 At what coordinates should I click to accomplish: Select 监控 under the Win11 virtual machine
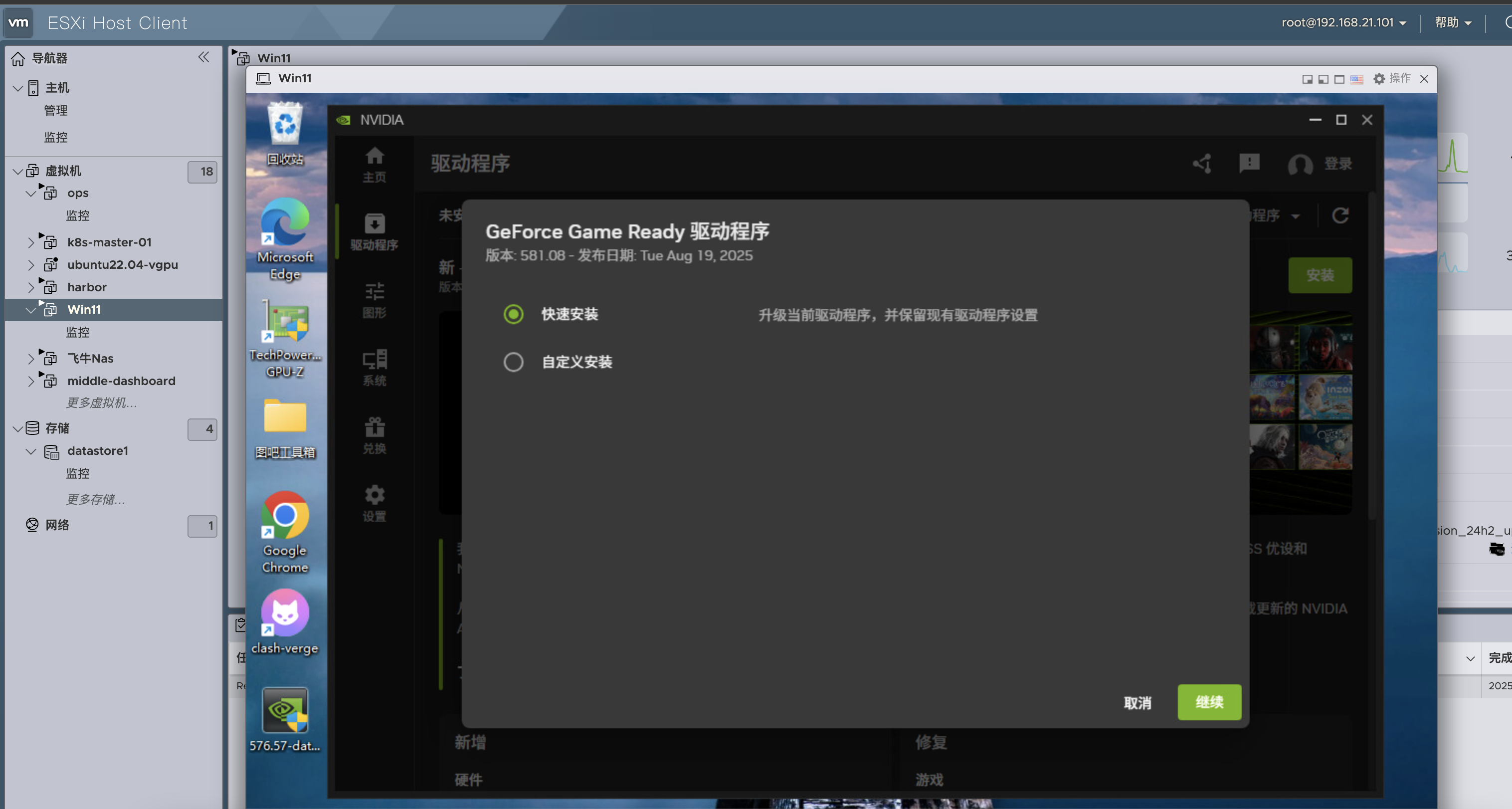[78, 331]
